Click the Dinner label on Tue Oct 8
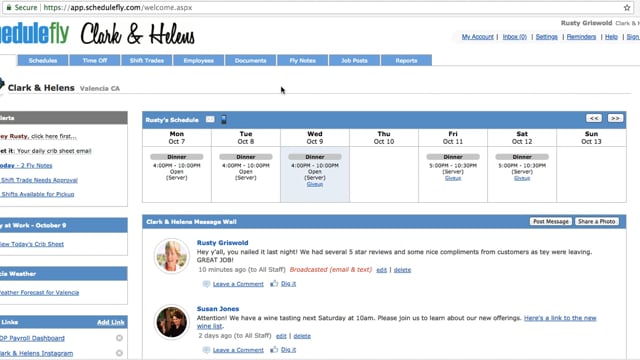The height and width of the screenshot is (360, 640). [x=246, y=157]
